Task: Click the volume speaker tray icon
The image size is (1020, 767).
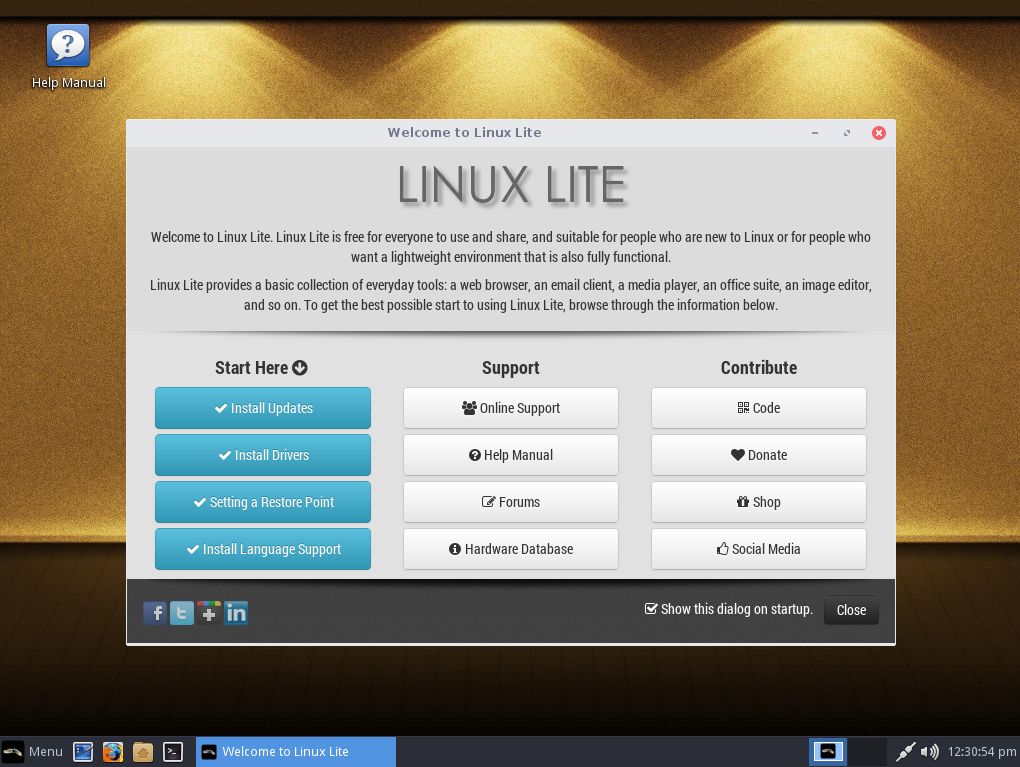Action: pos(930,752)
